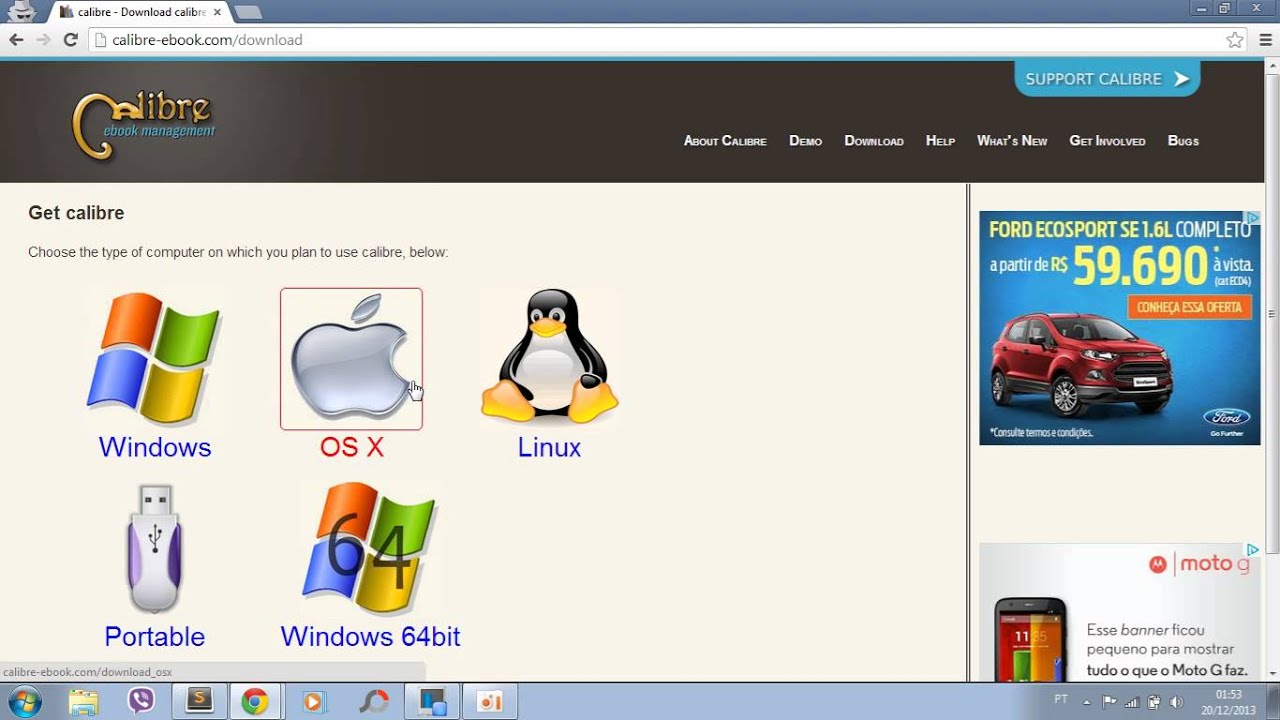
Task: Choose the Windows 64bit logo icon
Action: click(370, 549)
